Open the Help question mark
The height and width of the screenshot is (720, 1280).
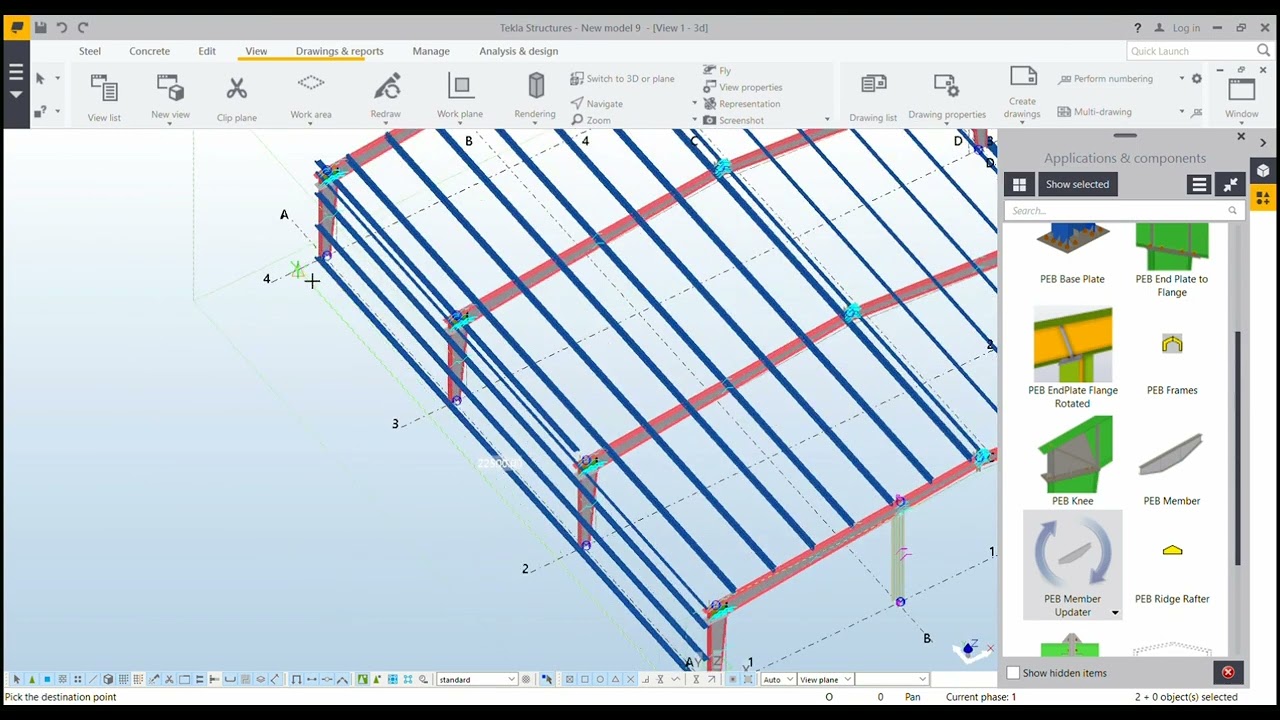point(1137,28)
